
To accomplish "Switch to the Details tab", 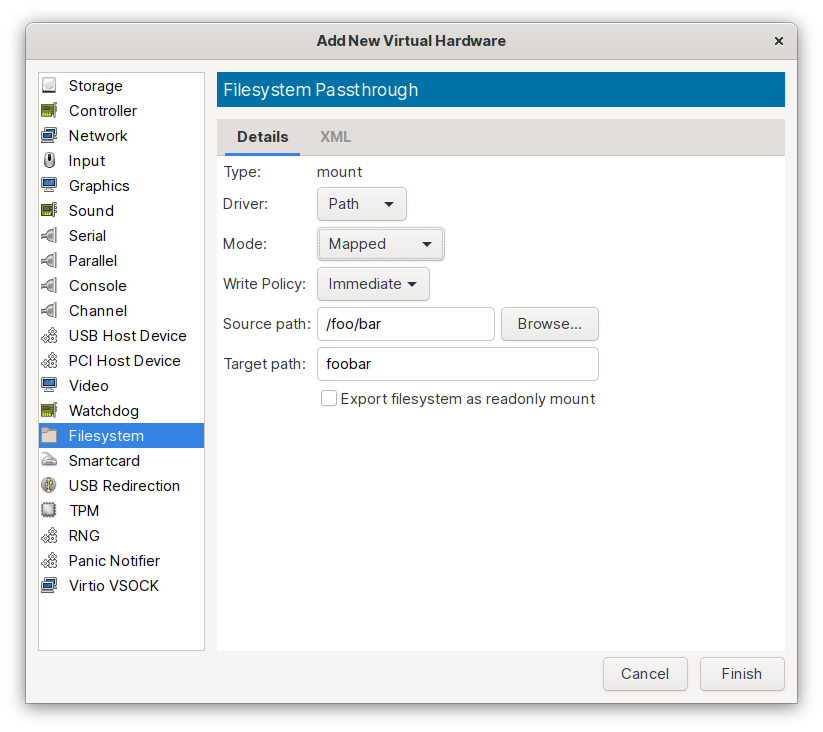I will (262, 137).
